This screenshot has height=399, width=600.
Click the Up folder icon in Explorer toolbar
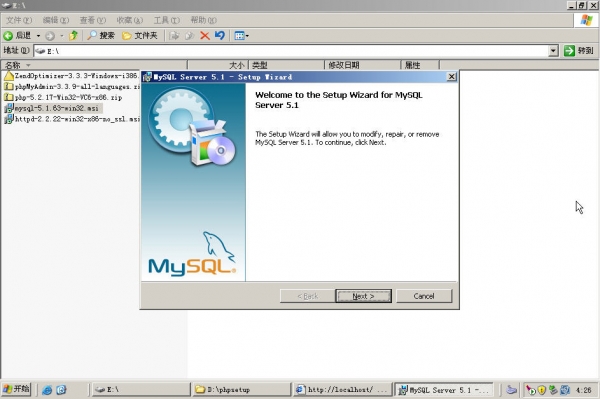point(73,36)
